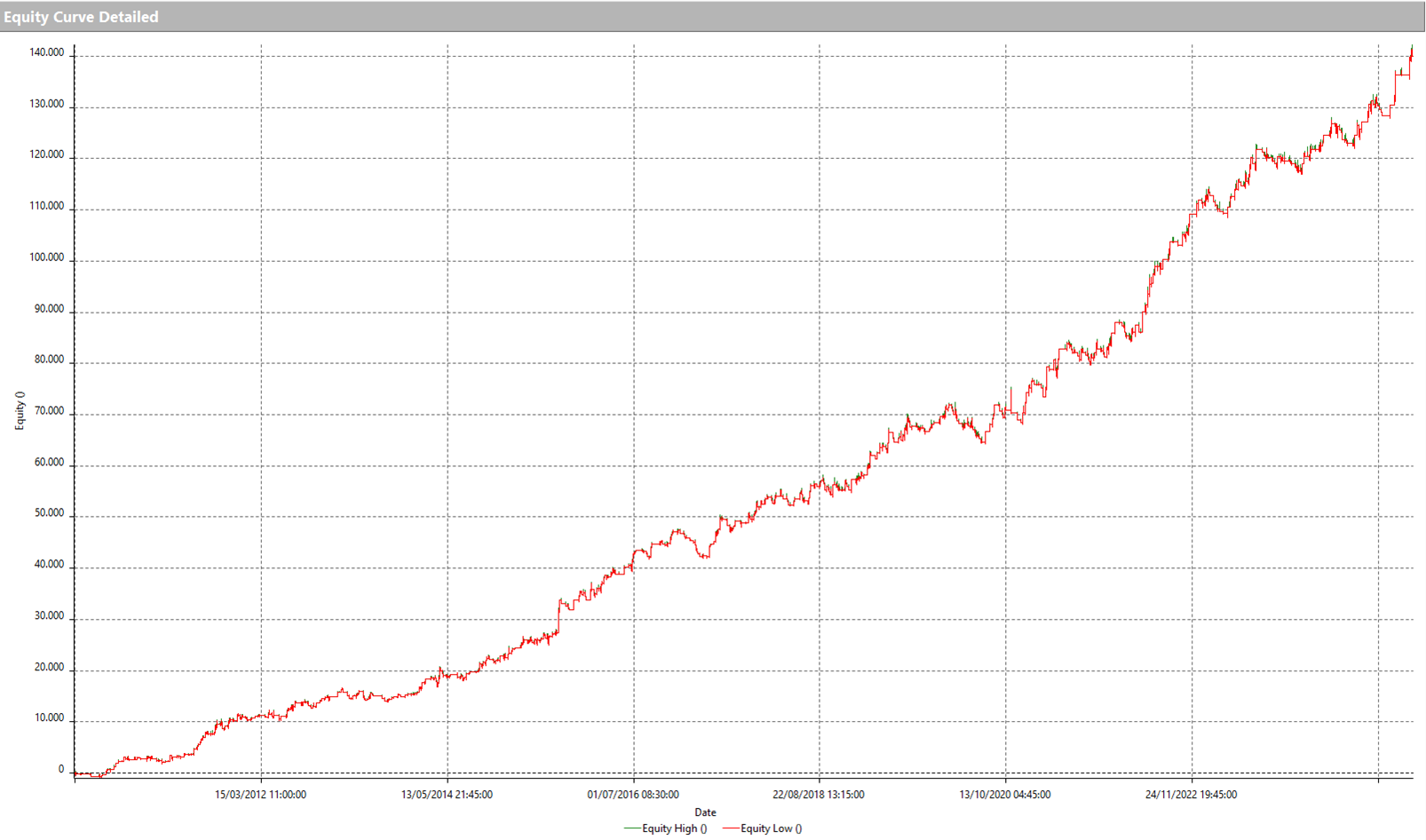
Task: Click the red Equity Low legend line
Action: 731,828
